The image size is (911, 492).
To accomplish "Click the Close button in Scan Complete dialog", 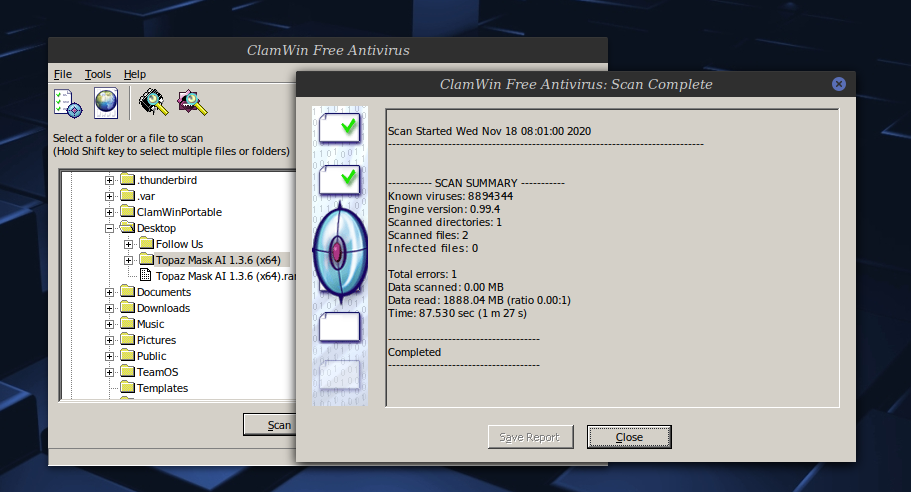I will [629, 437].
